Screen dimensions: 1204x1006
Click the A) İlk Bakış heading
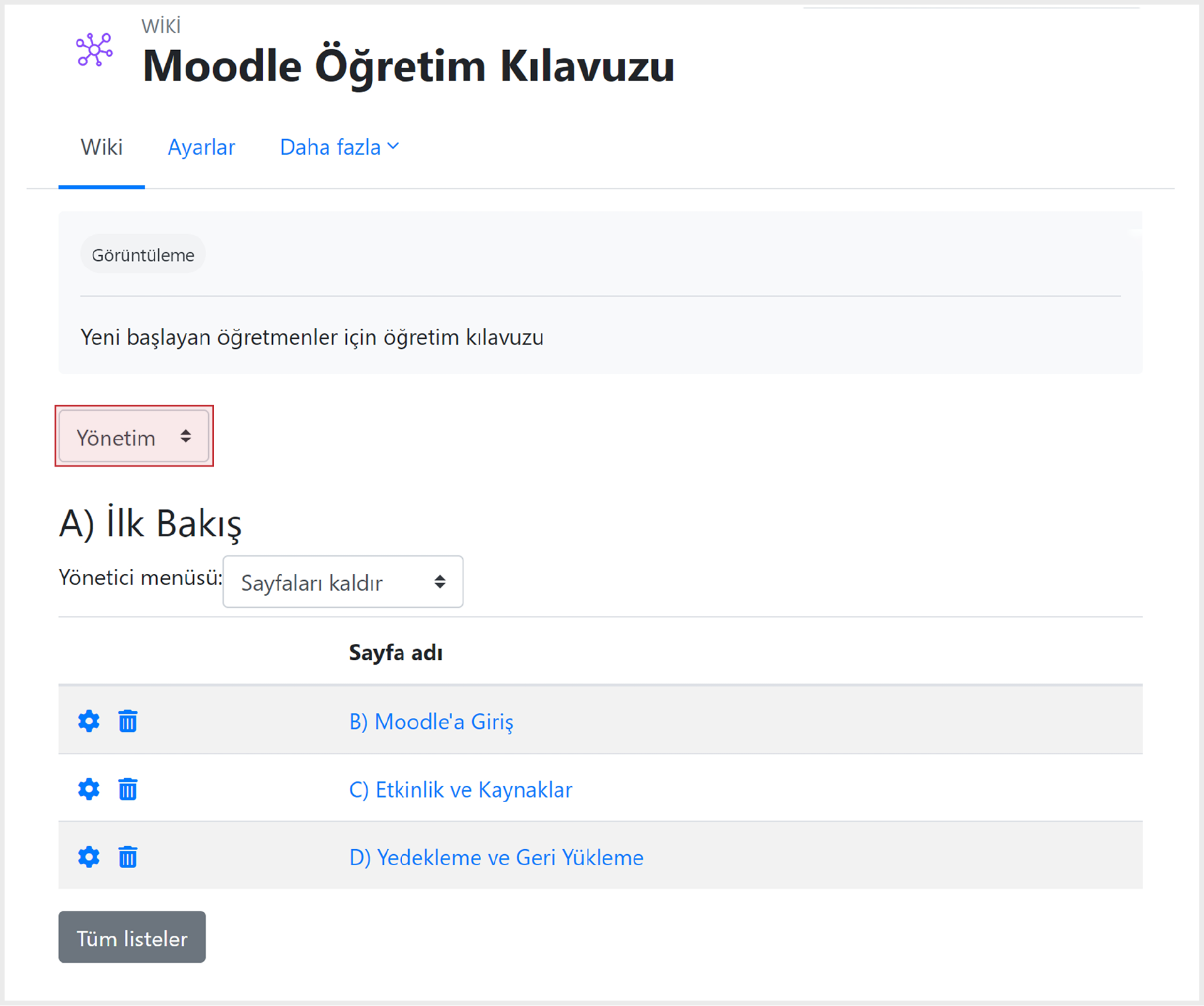(150, 523)
